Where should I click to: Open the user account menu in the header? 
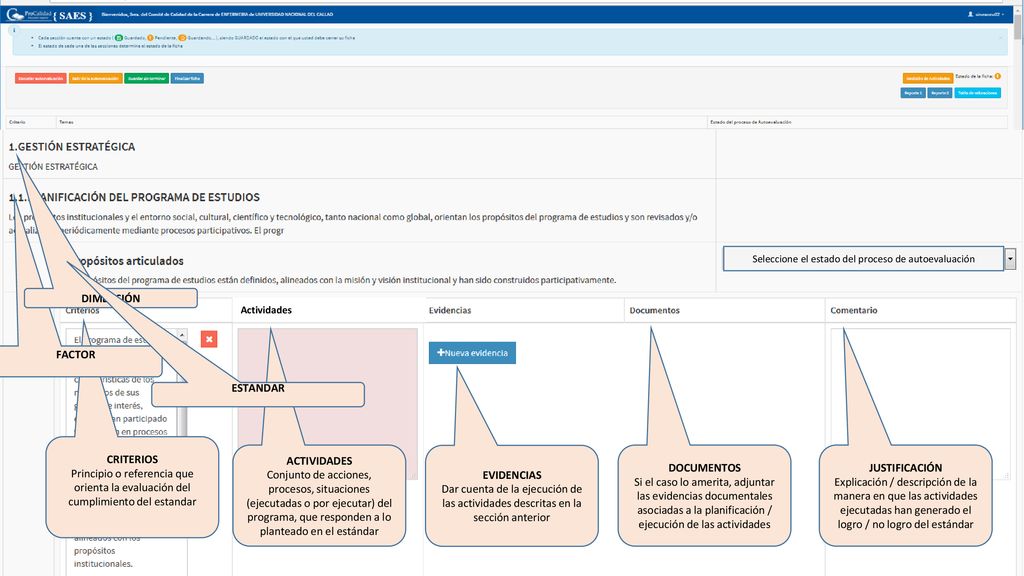985,14
